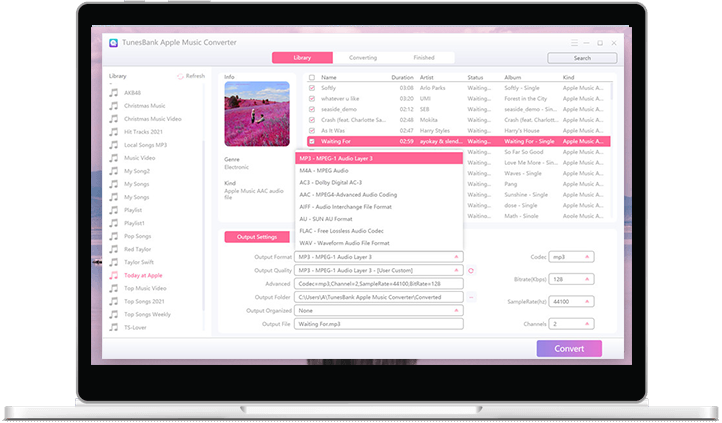Sort by the Duration column header
The image size is (722, 423).
pyautogui.click(x=402, y=77)
